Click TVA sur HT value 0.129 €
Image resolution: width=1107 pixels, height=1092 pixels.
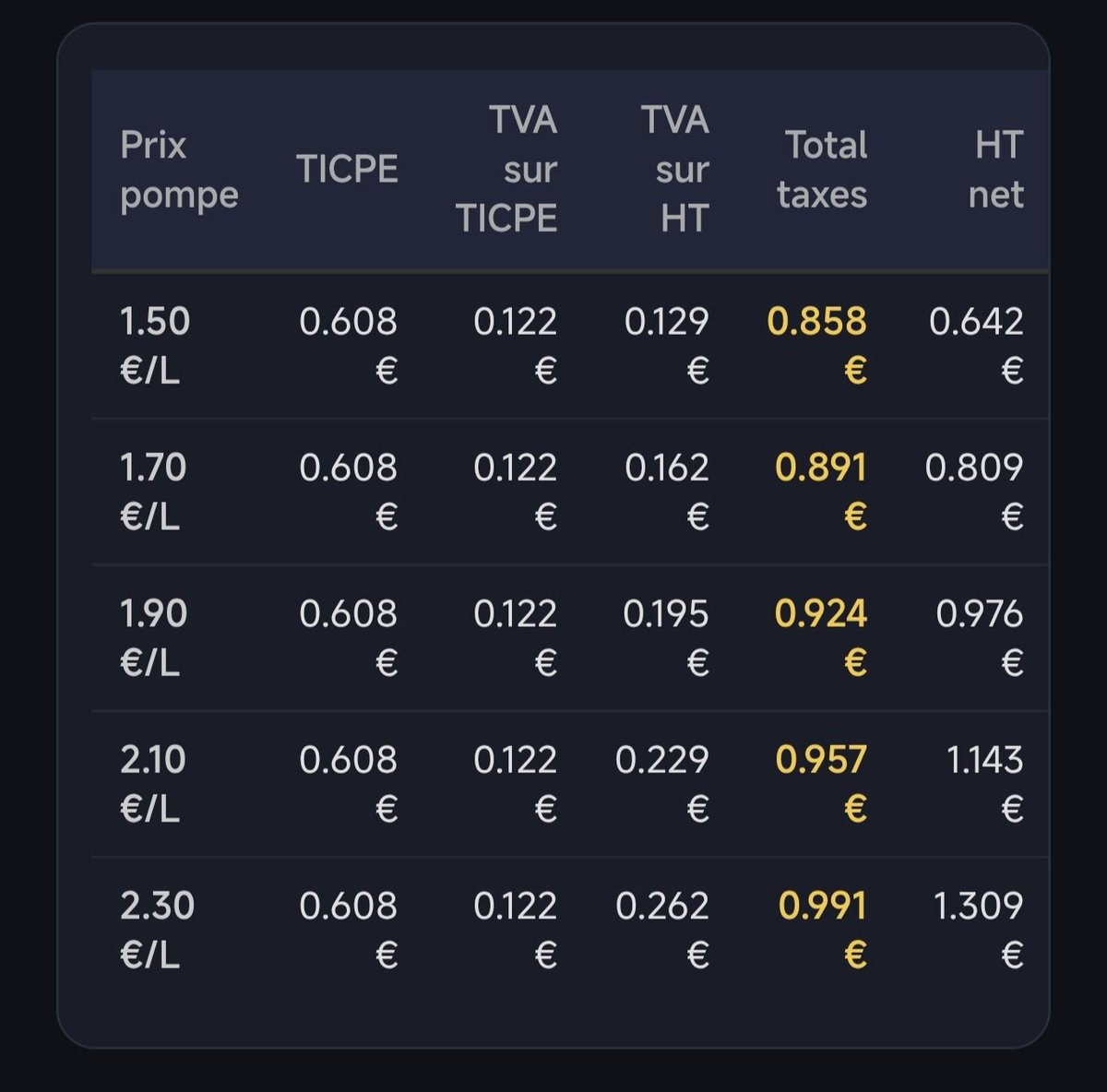pos(667,346)
